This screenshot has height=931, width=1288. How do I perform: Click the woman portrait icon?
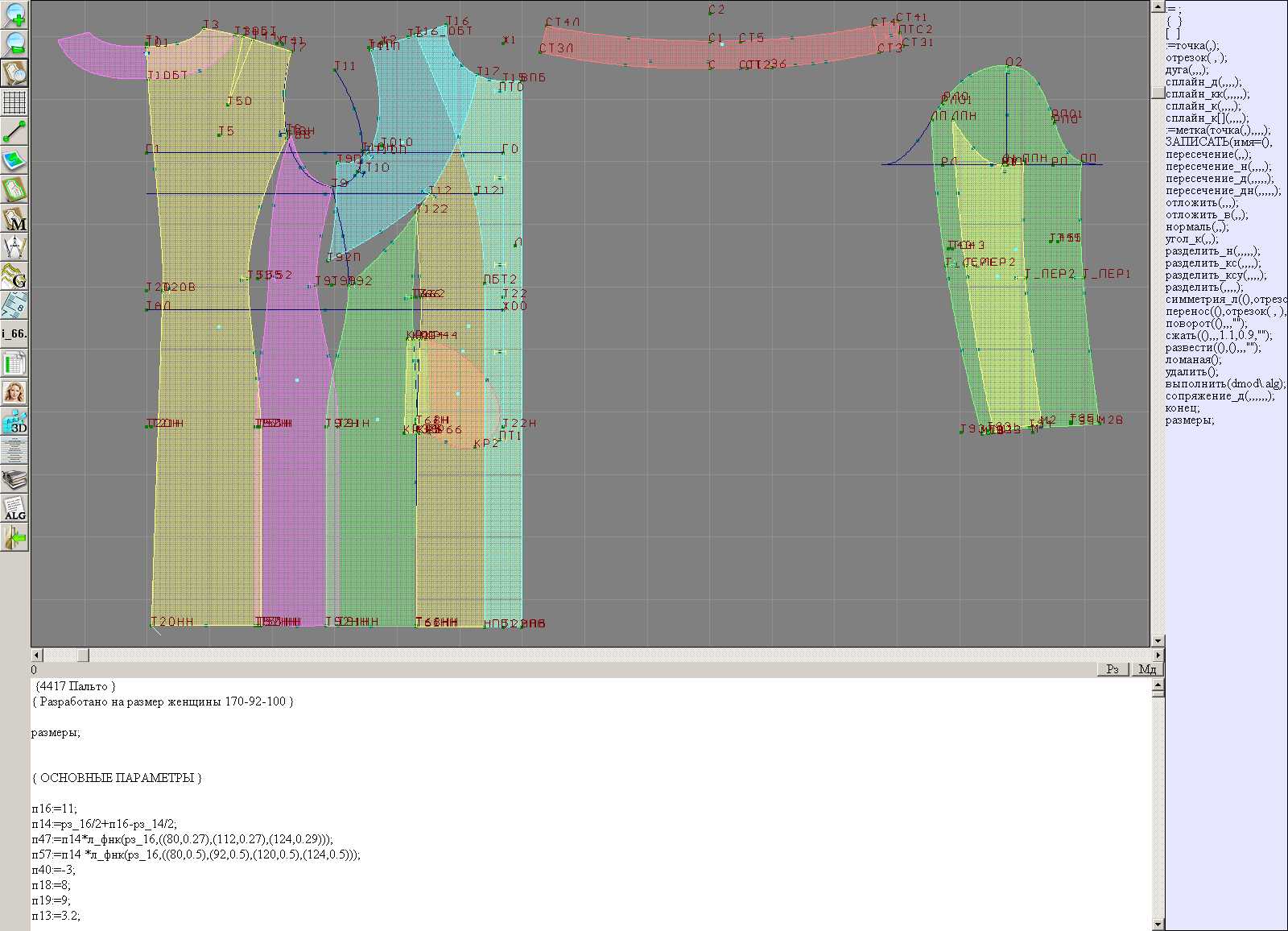click(x=14, y=393)
